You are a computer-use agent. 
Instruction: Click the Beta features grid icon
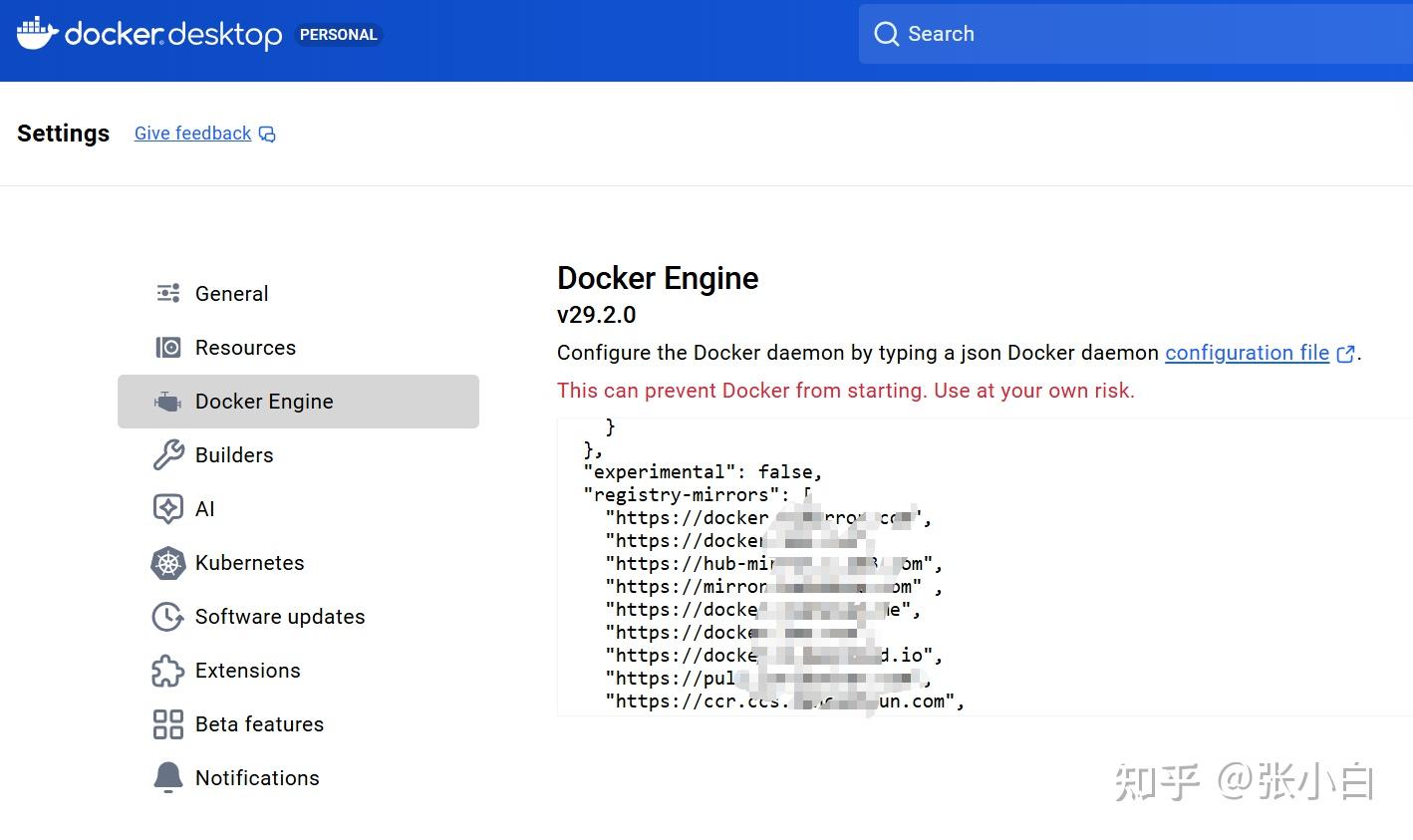pyautogui.click(x=168, y=724)
